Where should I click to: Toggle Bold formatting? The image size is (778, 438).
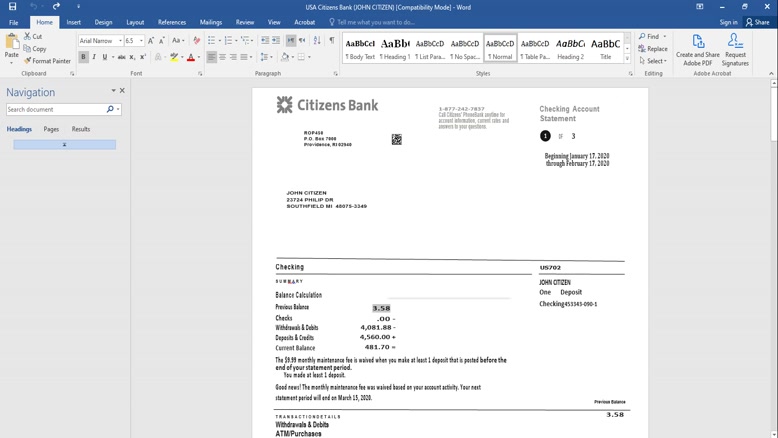coord(83,57)
